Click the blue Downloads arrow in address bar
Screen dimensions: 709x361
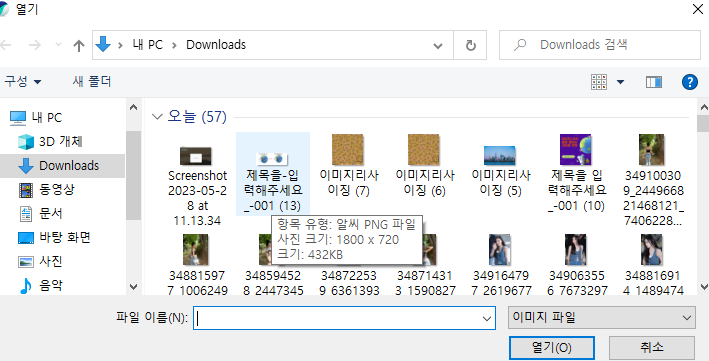tap(103, 44)
